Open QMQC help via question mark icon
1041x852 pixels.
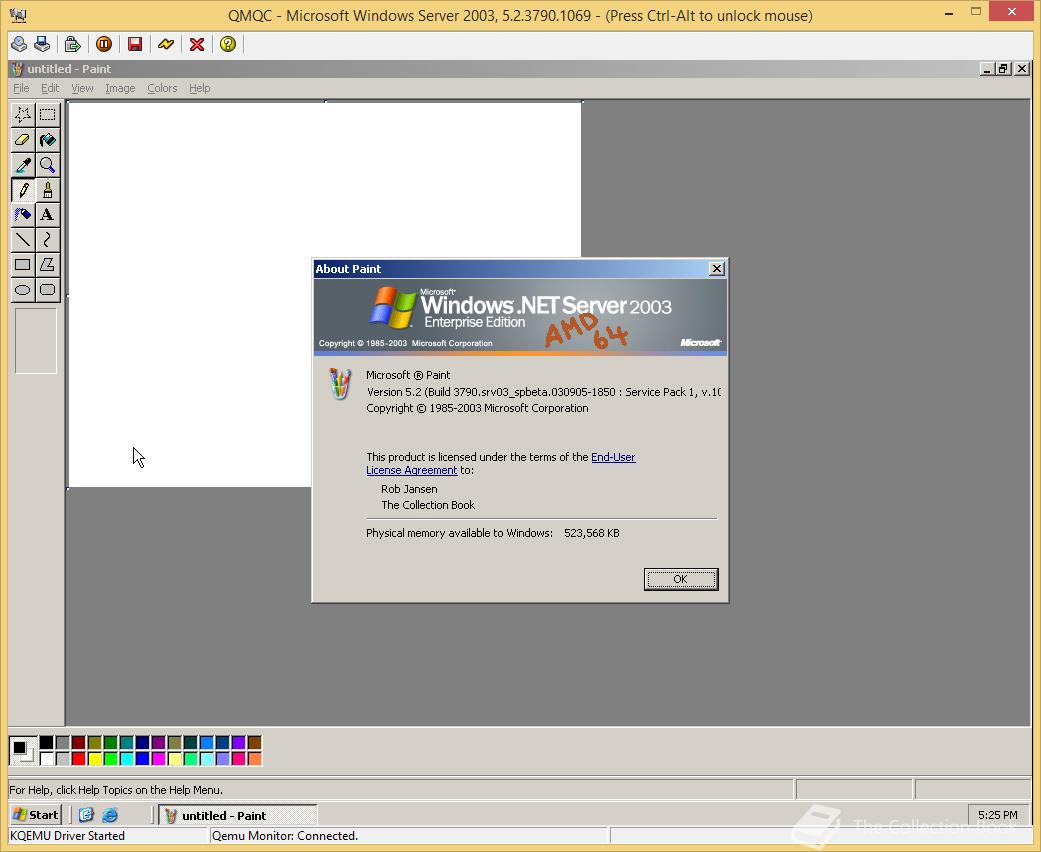coord(228,44)
